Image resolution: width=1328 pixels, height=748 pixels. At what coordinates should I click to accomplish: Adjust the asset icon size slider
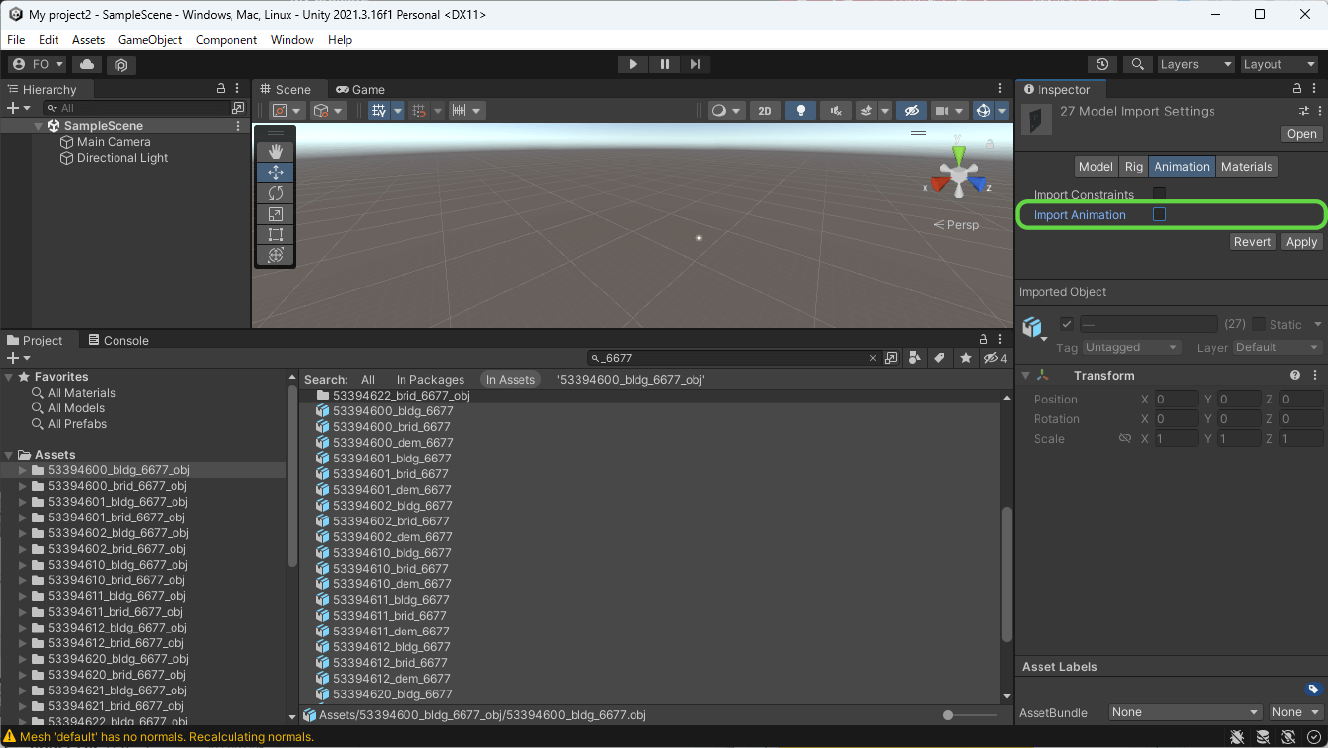pos(949,715)
